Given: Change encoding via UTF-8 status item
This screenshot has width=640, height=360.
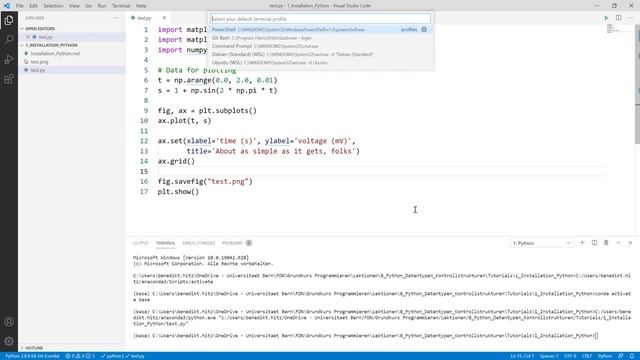Looking at the screenshot, I should [x=570, y=356].
